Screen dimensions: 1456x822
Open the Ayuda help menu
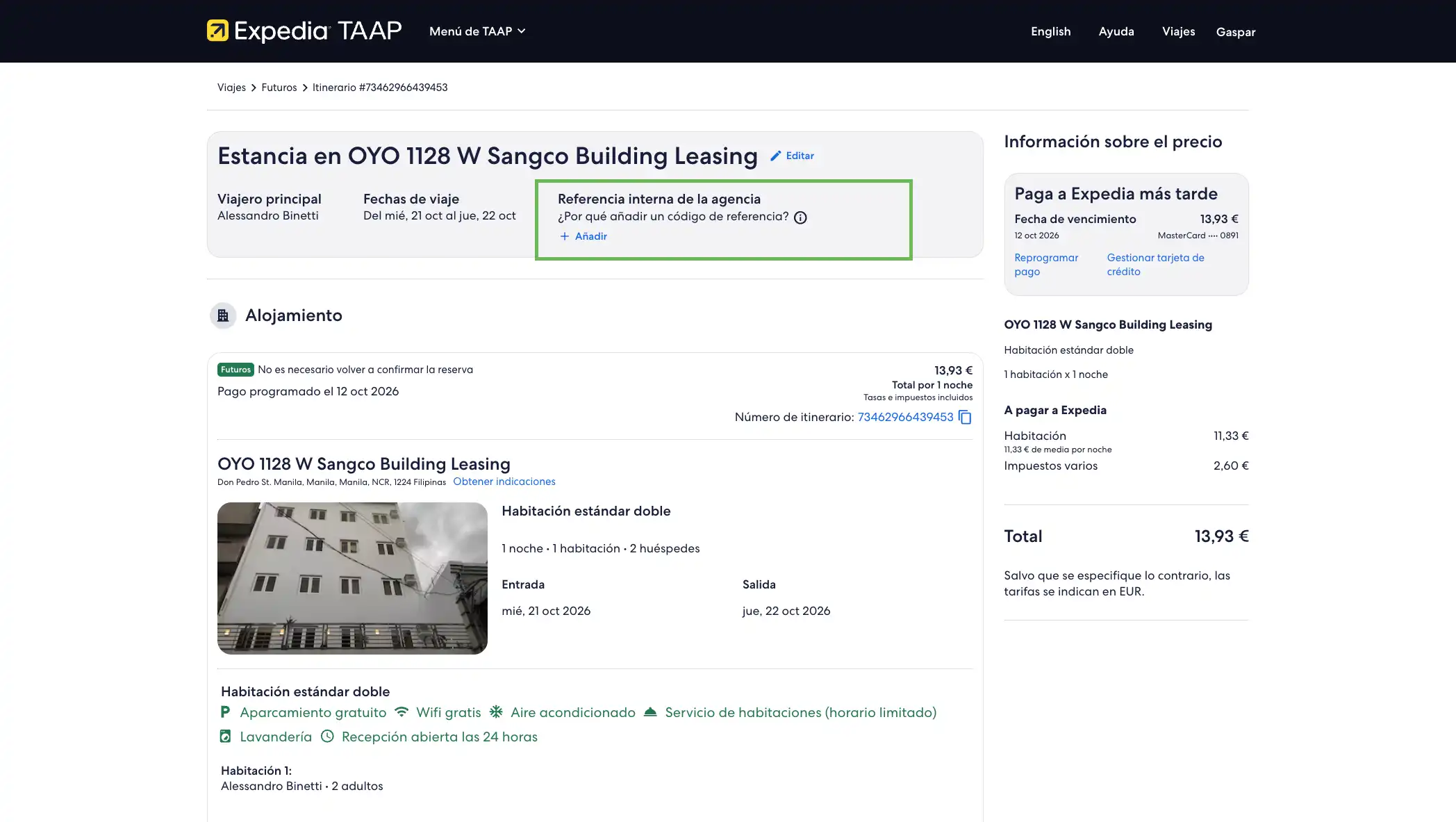point(1116,31)
